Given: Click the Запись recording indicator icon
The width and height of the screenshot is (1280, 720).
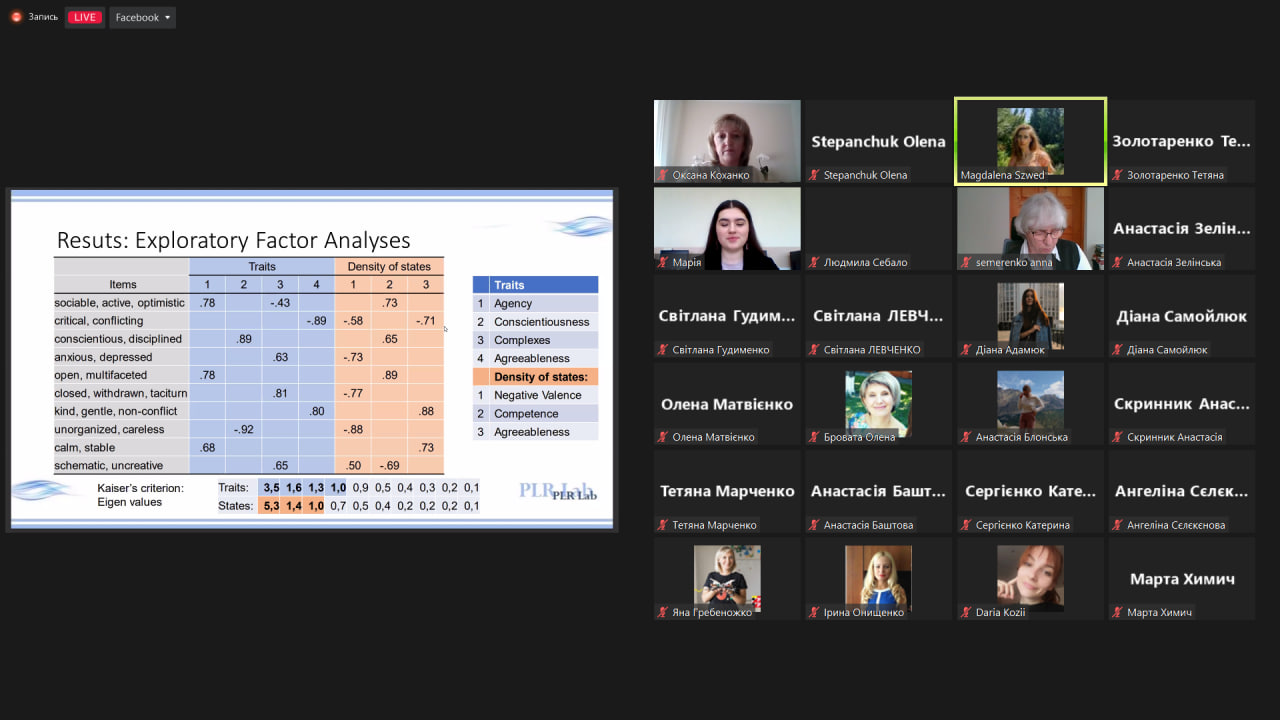Looking at the screenshot, I should click(16, 17).
